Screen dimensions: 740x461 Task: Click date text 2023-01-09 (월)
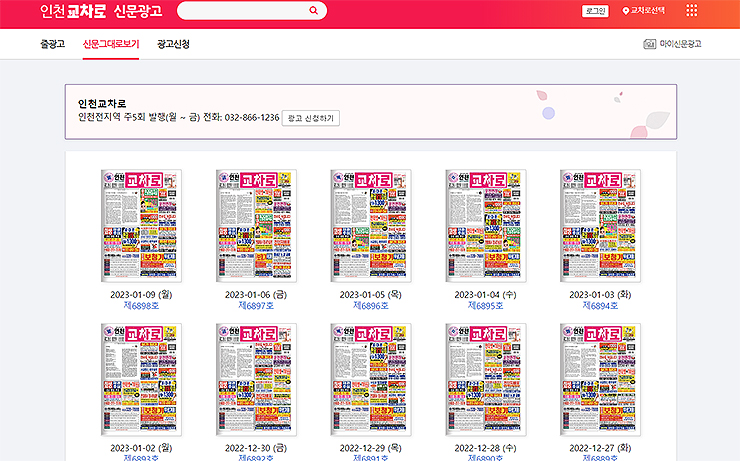pyautogui.click(x=141, y=295)
